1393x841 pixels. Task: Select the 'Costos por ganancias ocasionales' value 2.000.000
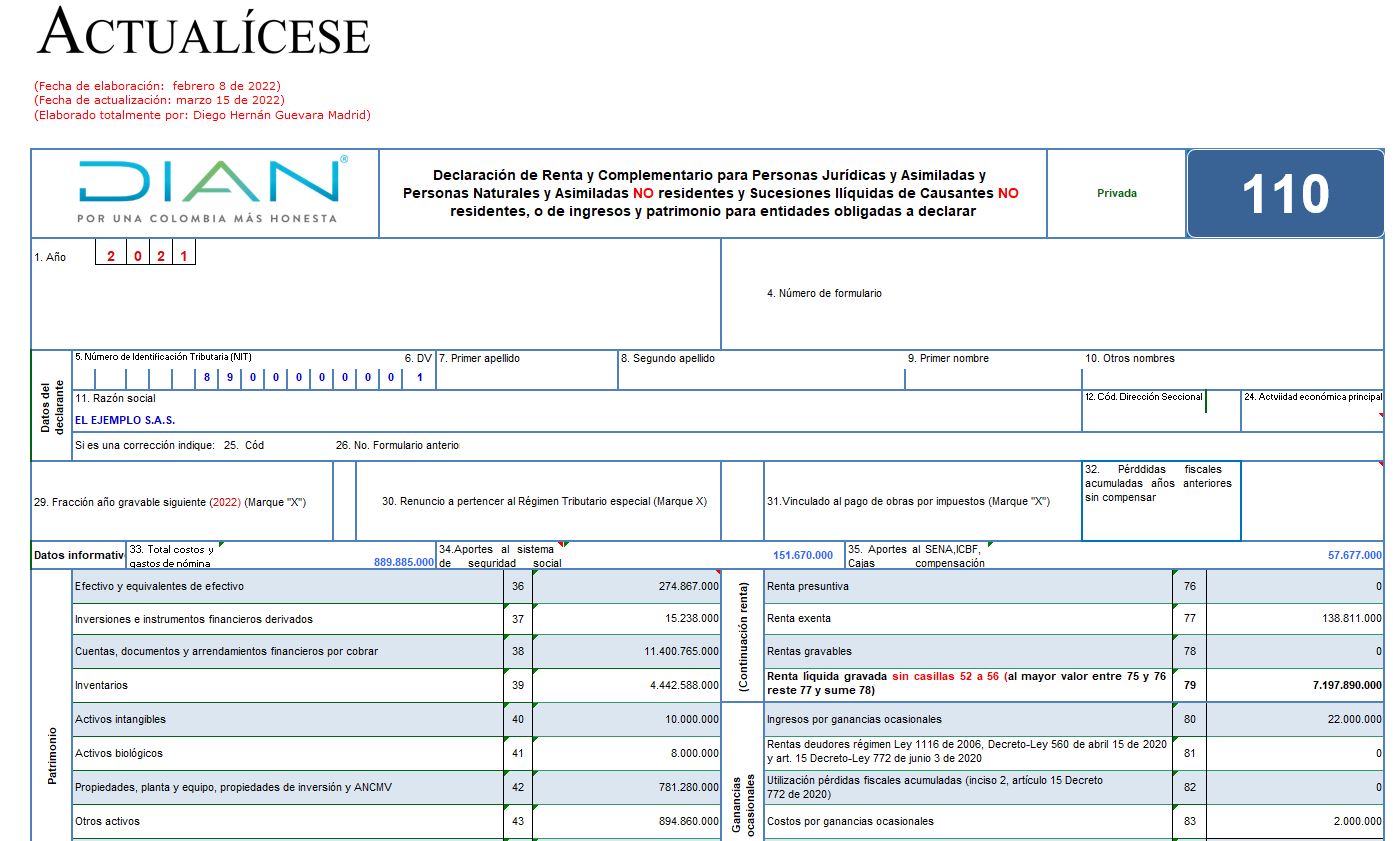(1295, 821)
